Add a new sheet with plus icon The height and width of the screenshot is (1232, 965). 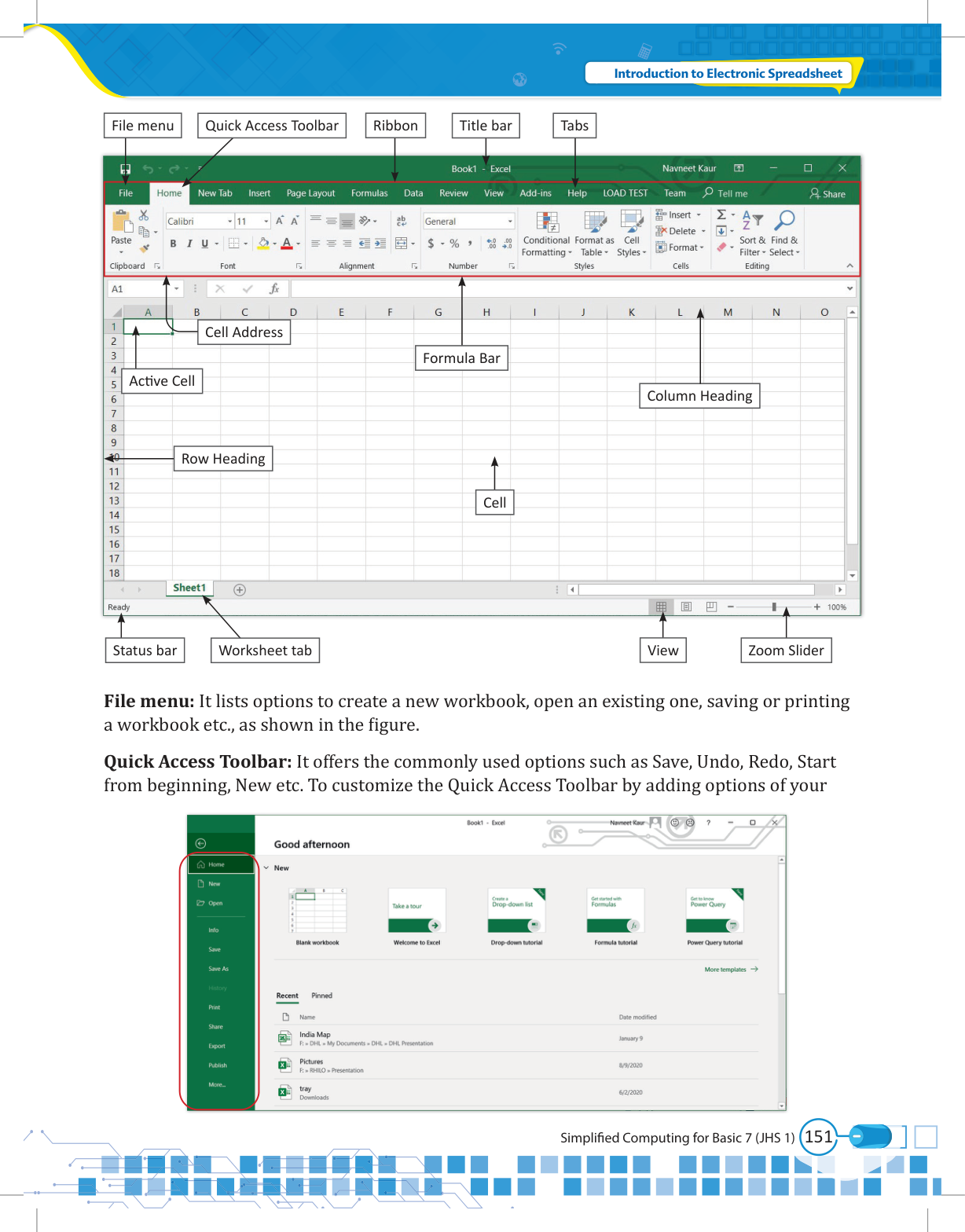coord(240,590)
